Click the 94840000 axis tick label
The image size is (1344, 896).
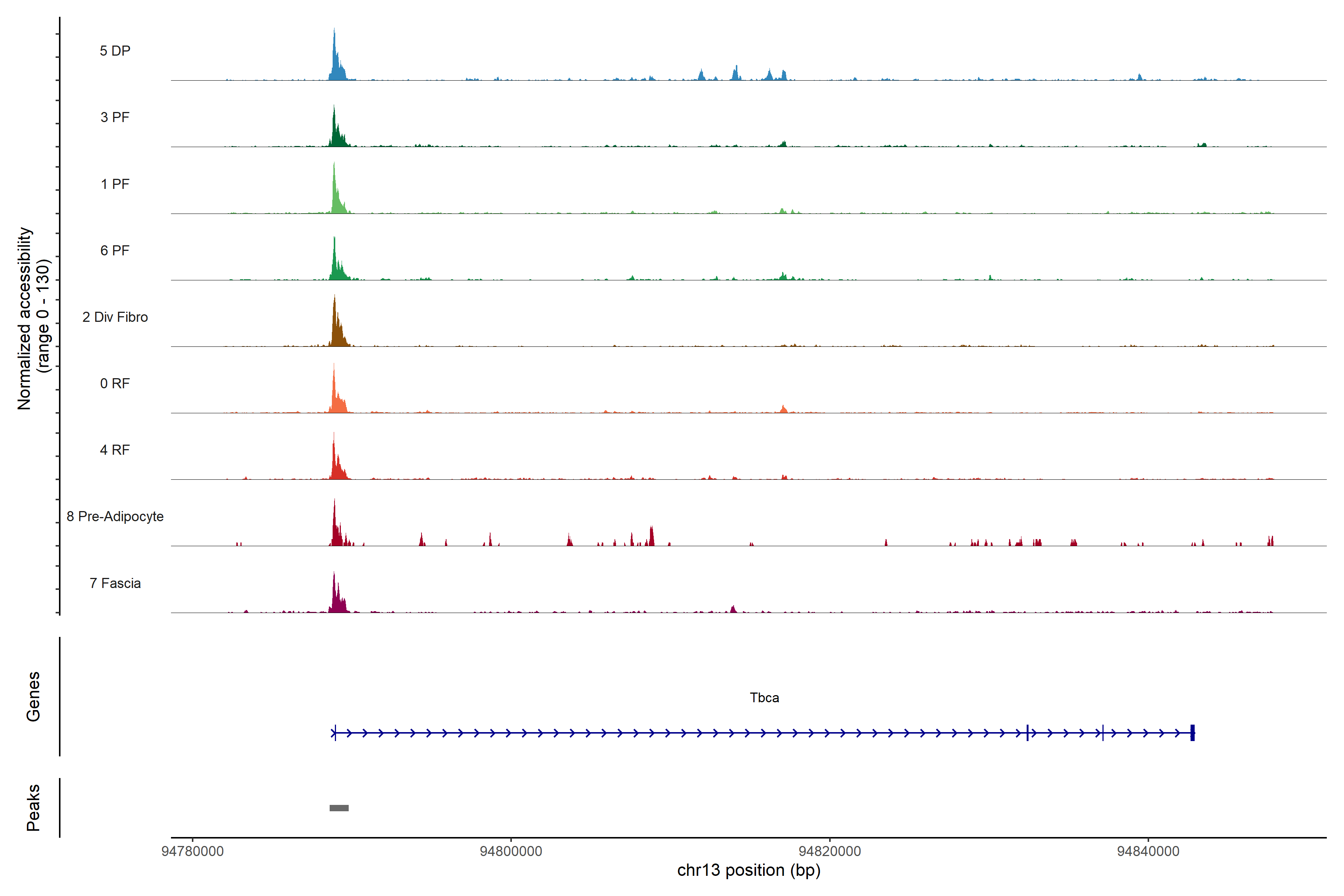[x=1148, y=852]
